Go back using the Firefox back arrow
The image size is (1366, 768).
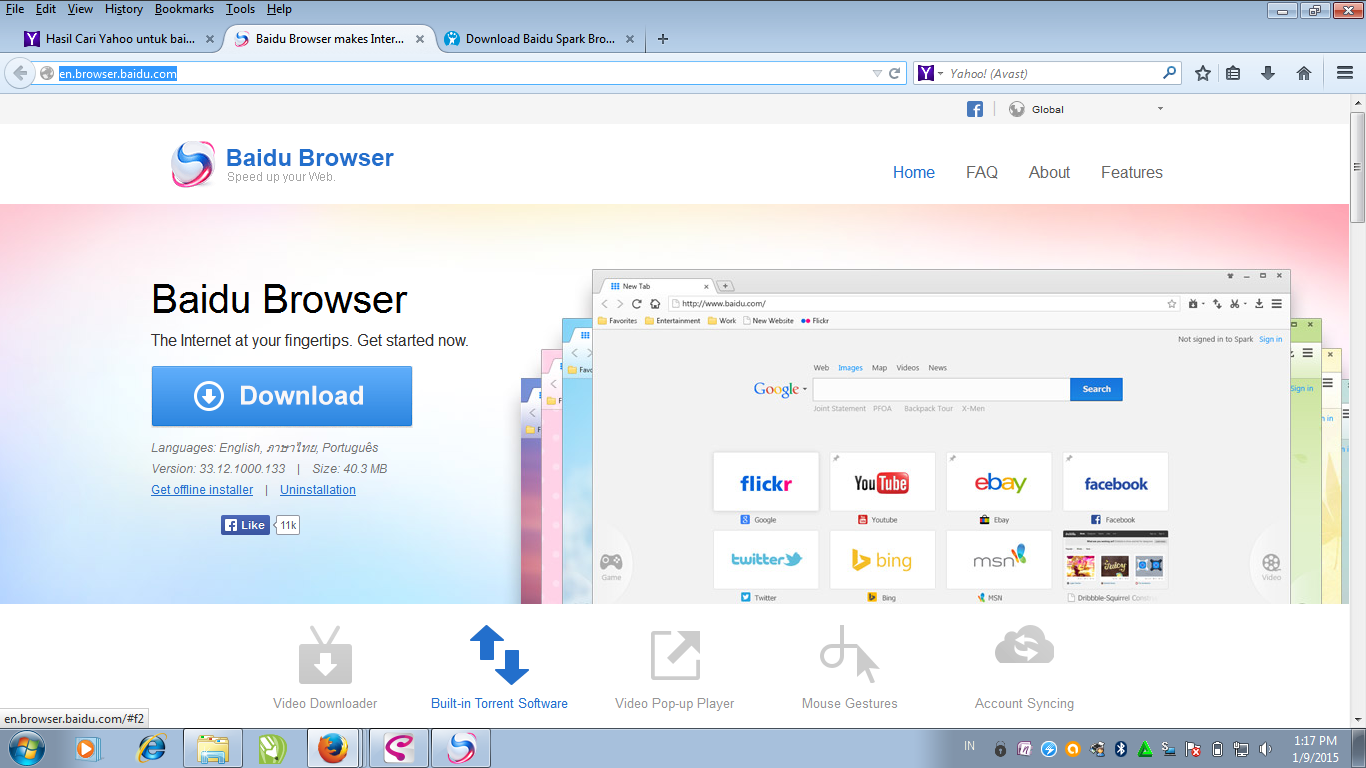pos(20,73)
